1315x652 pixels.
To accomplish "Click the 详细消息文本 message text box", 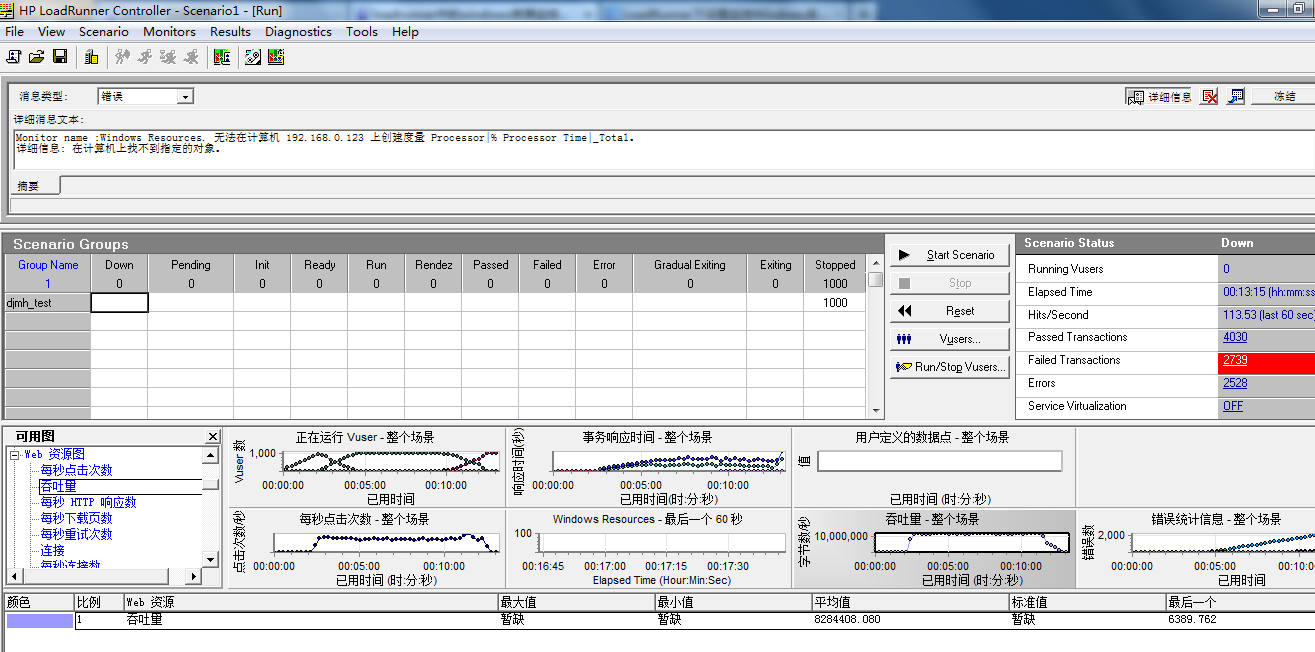I will 662,149.
